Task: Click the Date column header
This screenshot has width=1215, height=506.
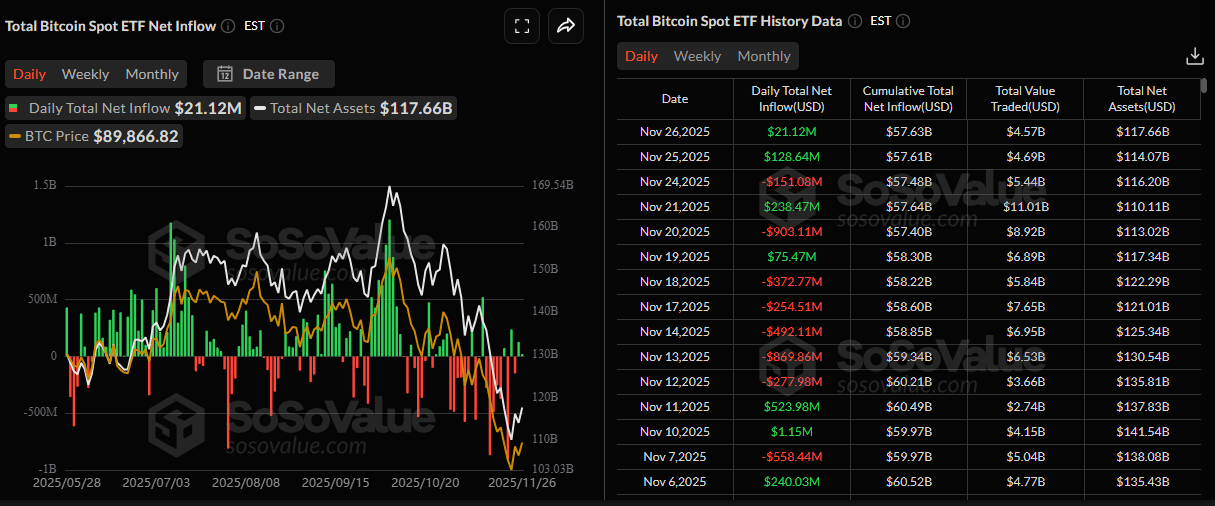Action: coord(675,99)
